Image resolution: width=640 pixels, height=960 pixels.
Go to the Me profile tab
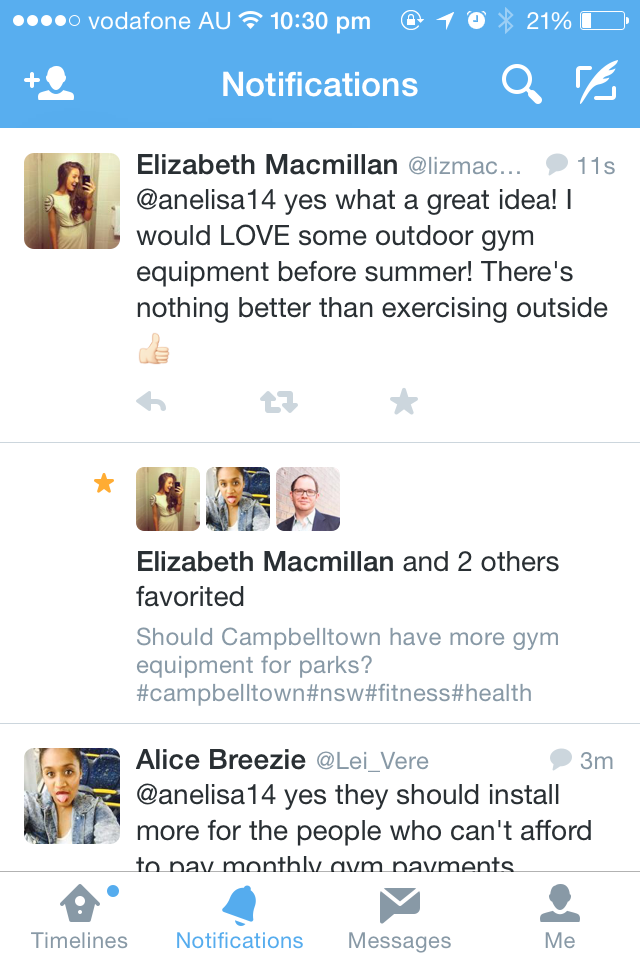coord(559,918)
